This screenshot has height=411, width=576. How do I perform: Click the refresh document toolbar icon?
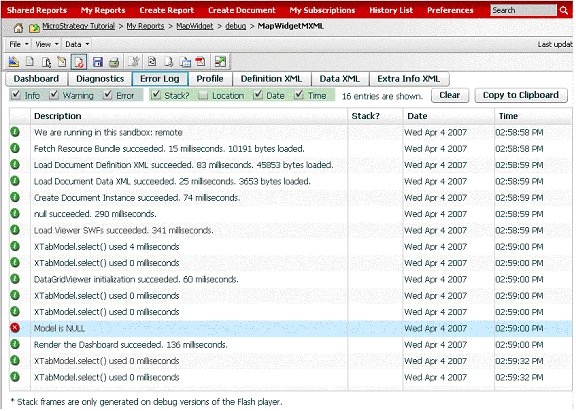[152, 62]
